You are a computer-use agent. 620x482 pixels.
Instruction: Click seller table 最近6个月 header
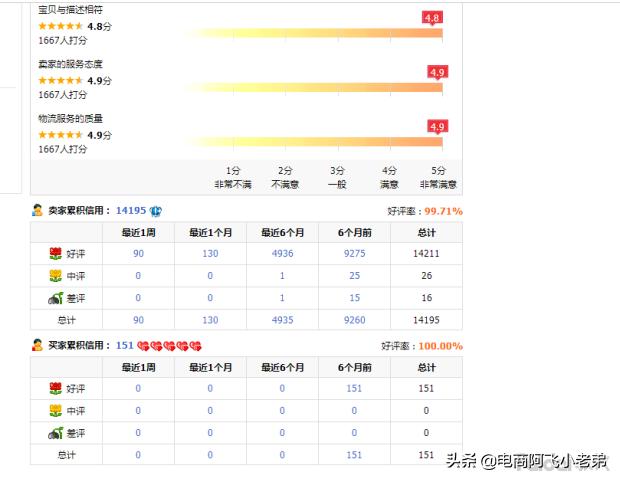[x=282, y=232]
